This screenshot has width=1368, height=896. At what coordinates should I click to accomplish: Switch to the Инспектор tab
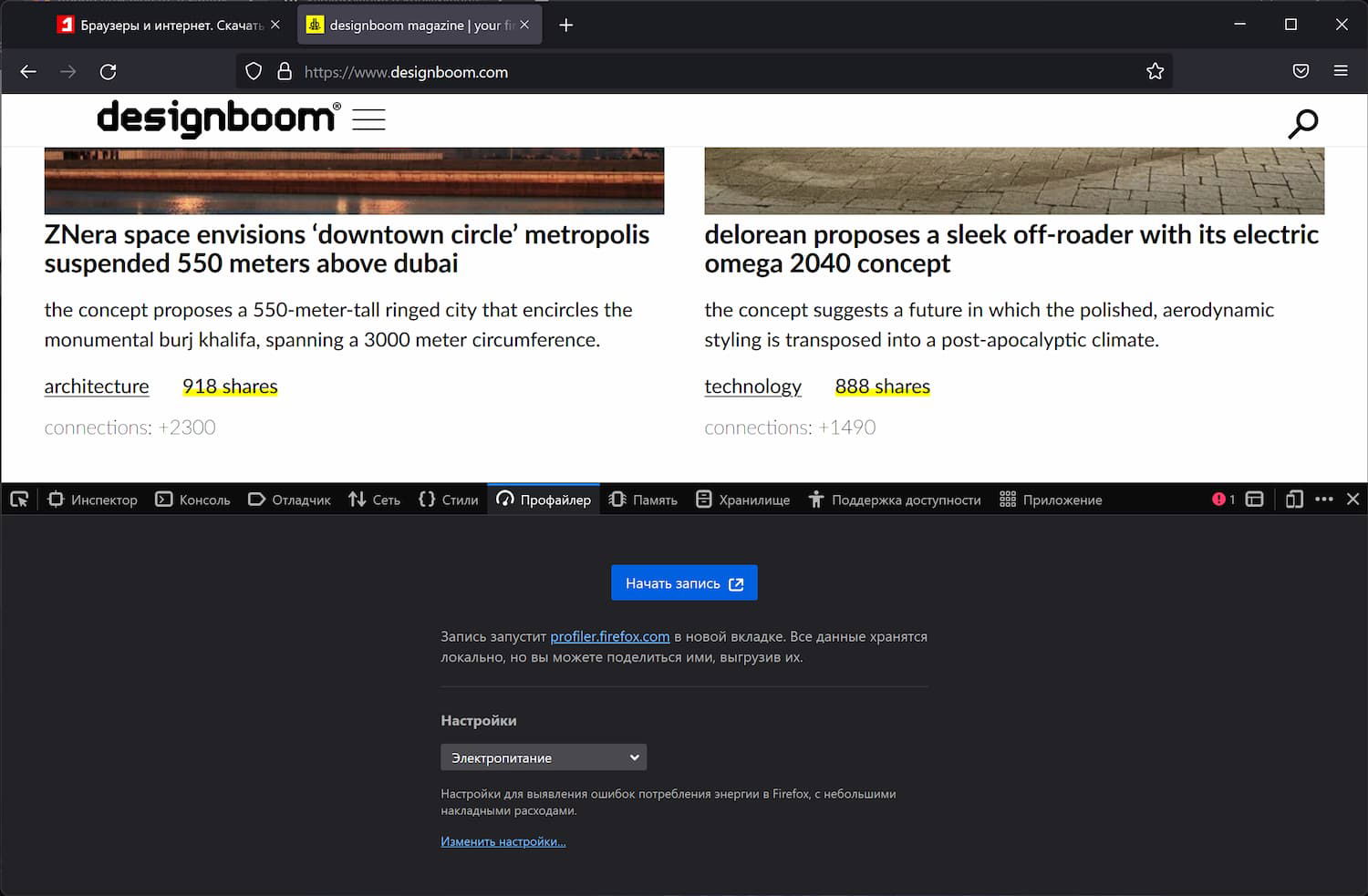click(x=92, y=499)
